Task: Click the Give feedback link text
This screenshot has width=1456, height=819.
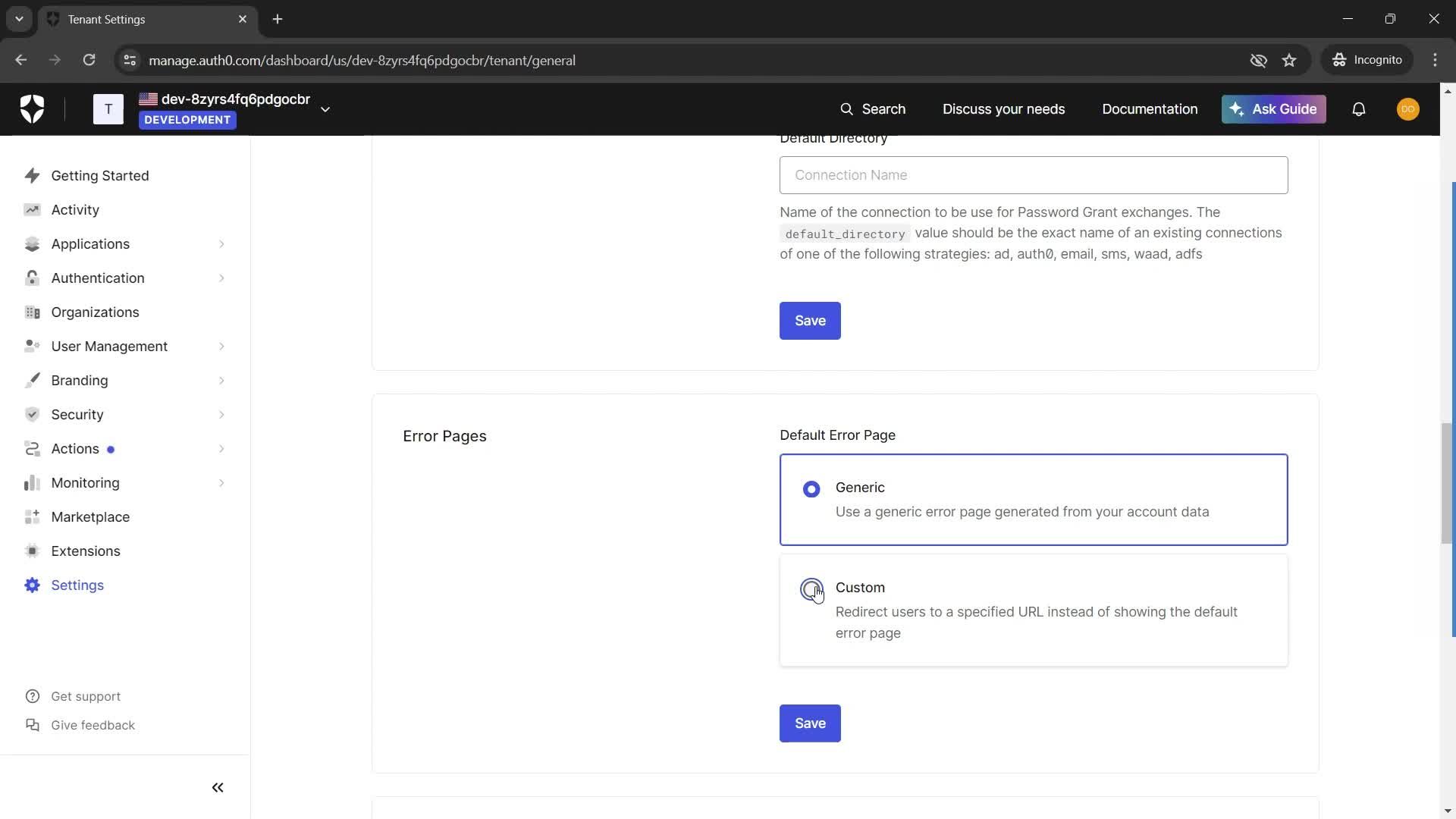Action: (93, 725)
